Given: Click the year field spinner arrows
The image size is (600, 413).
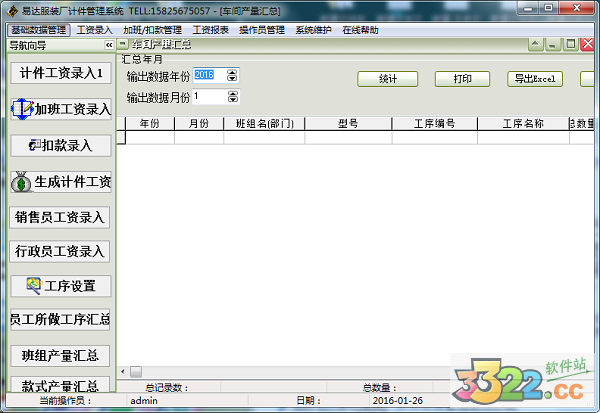Looking at the screenshot, I should [x=232, y=75].
